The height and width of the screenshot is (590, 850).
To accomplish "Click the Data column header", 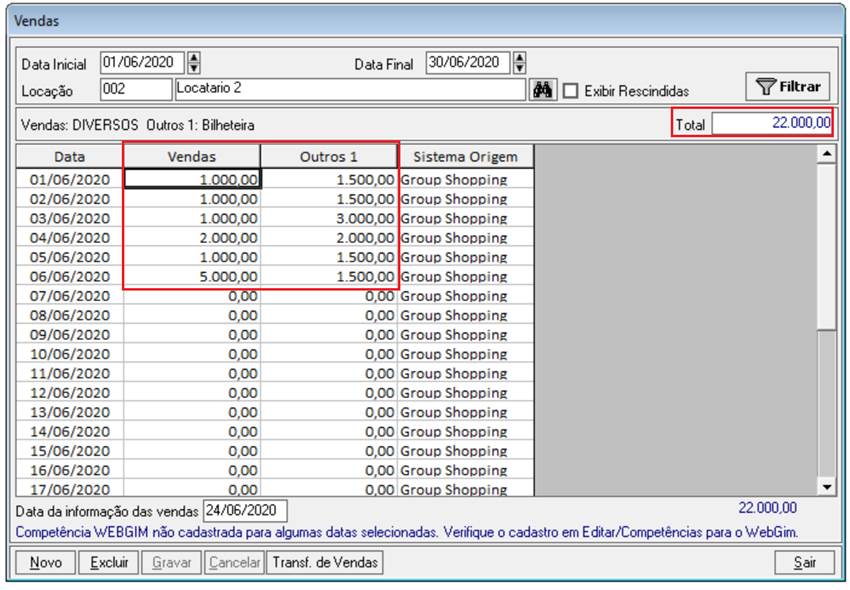I will pyautogui.click(x=70, y=157).
